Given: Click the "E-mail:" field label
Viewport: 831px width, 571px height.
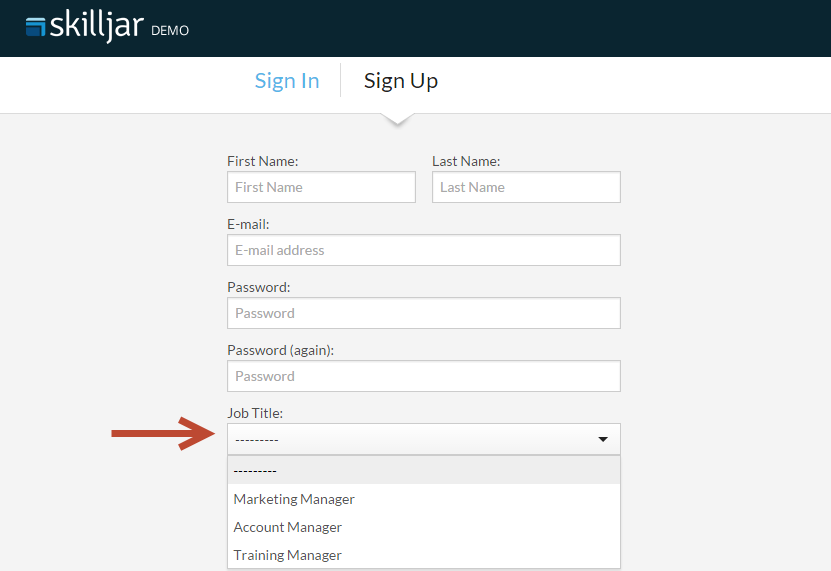Looking at the screenshot, I should pyautogui.click(x=248, y=224).
